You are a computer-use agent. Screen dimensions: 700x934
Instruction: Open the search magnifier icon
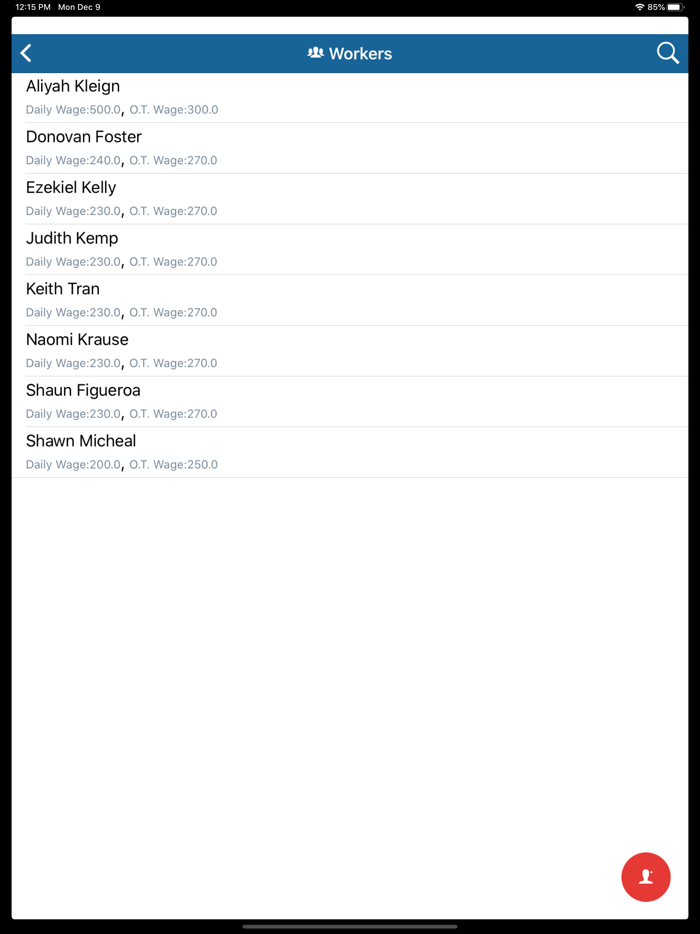667,53
